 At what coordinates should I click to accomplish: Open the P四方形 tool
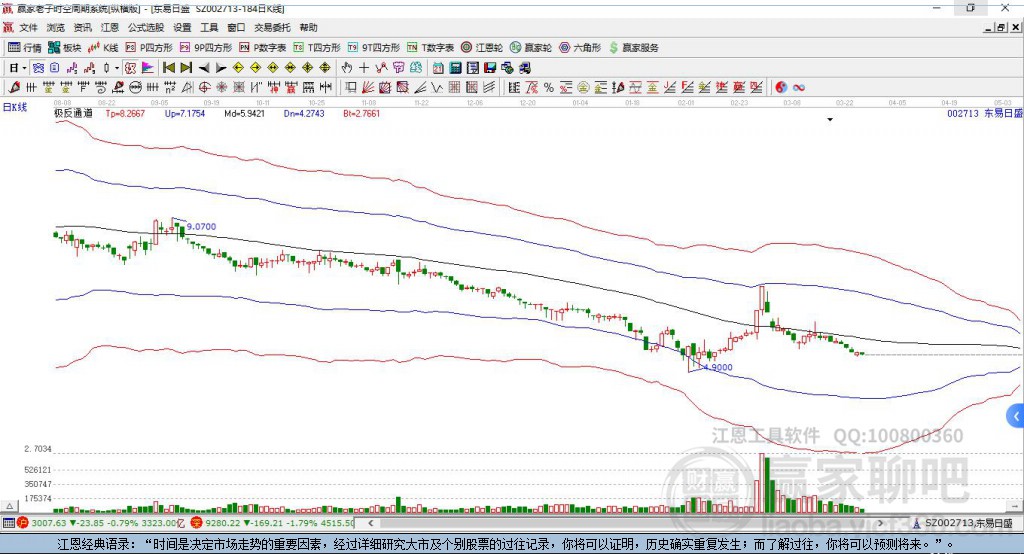[x=149, y=48]
